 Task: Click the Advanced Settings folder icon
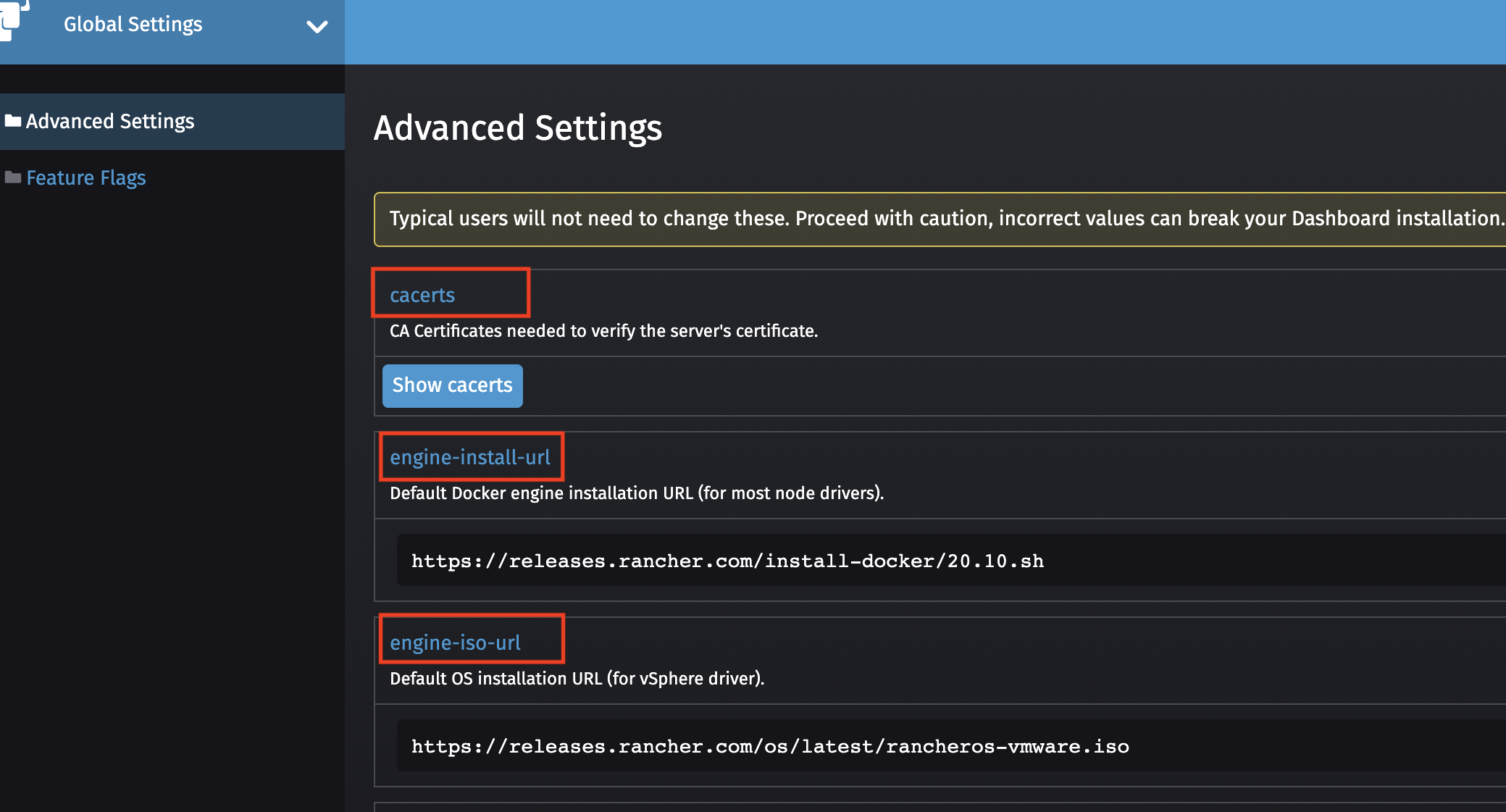tap(13, 120)
